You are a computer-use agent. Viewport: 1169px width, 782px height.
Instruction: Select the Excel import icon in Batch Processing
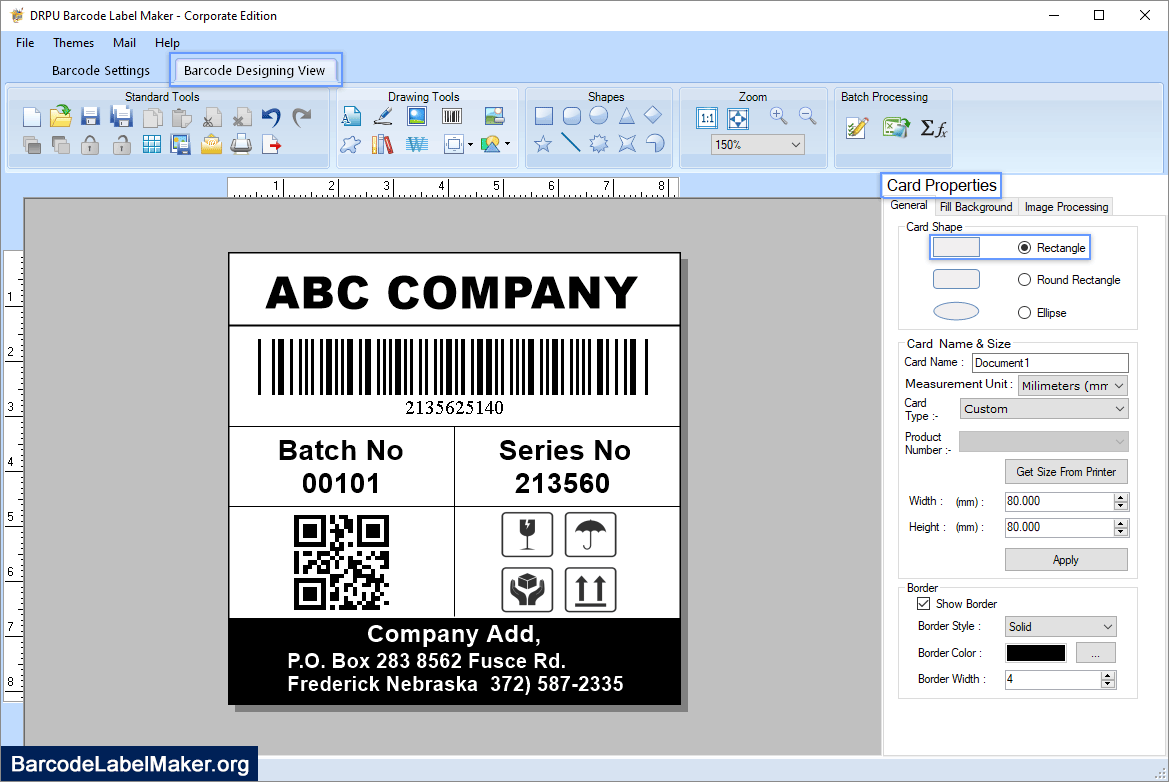pyautogui.click(x=894, y=128)
